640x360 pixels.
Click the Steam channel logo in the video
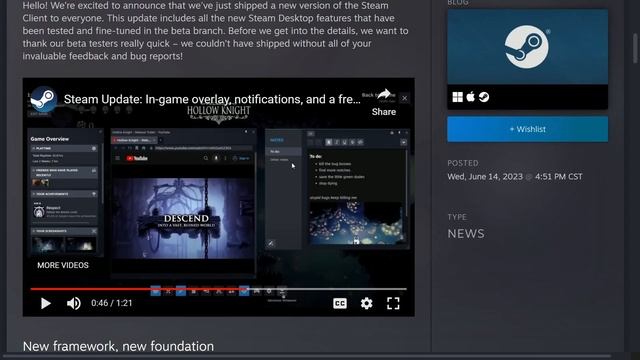coord(44,99)
